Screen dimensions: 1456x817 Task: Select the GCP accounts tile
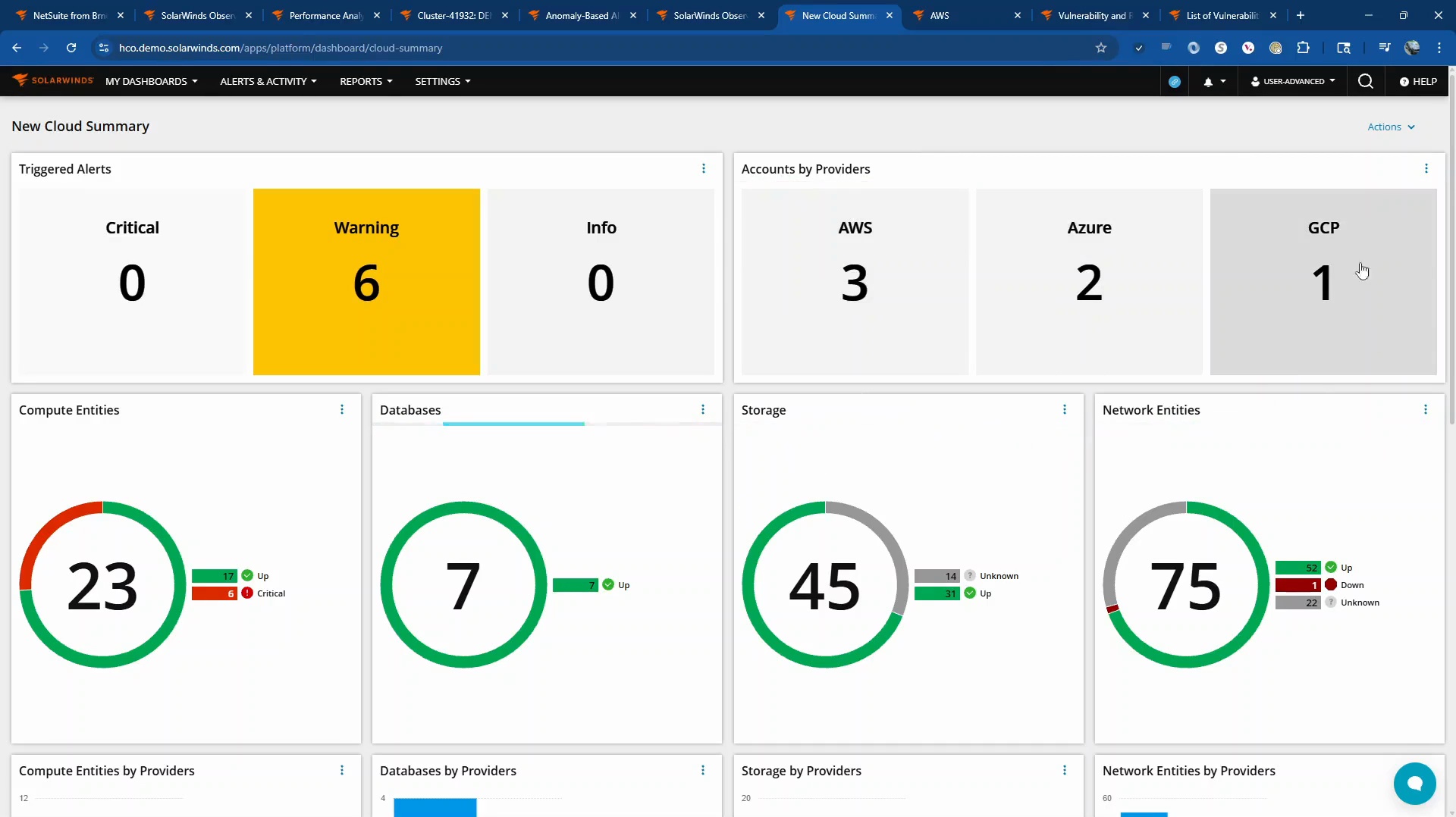1323,281
